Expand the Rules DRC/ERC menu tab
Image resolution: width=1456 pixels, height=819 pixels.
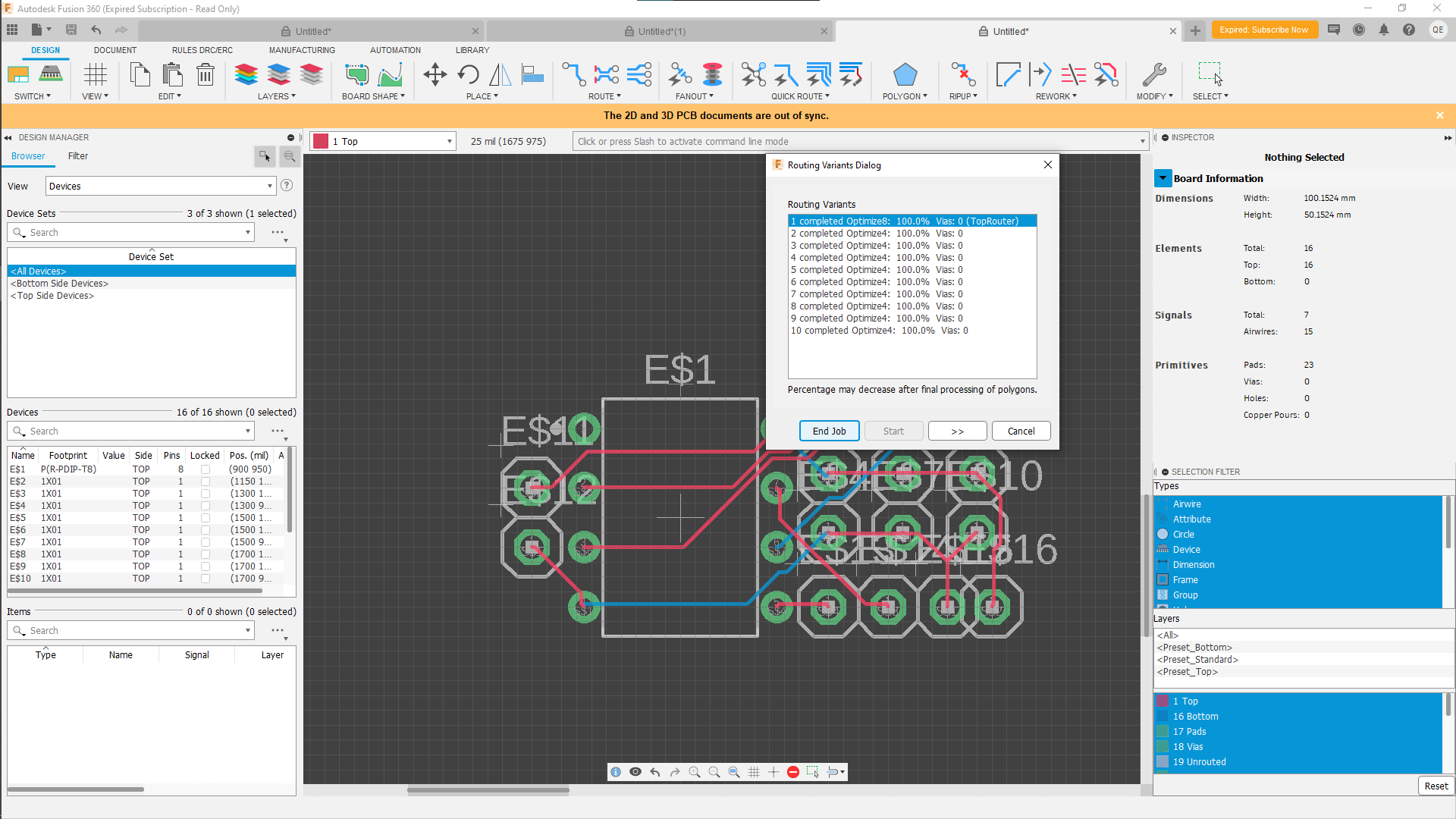pos(200,50)
